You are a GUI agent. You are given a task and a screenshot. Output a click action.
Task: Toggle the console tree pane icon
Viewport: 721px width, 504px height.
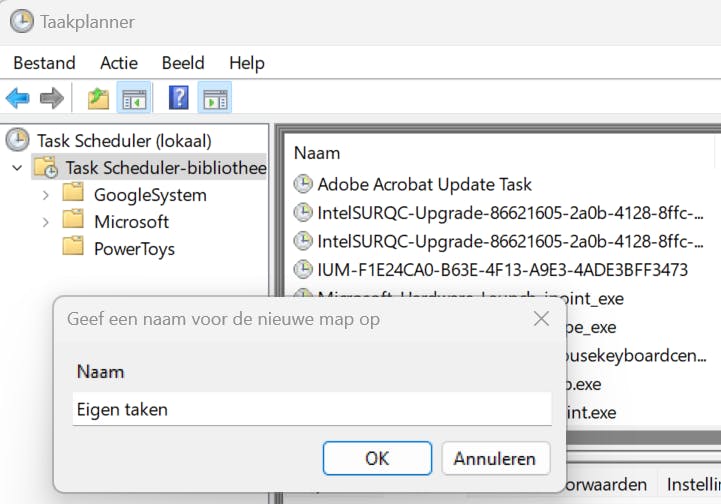pos(134,98)
